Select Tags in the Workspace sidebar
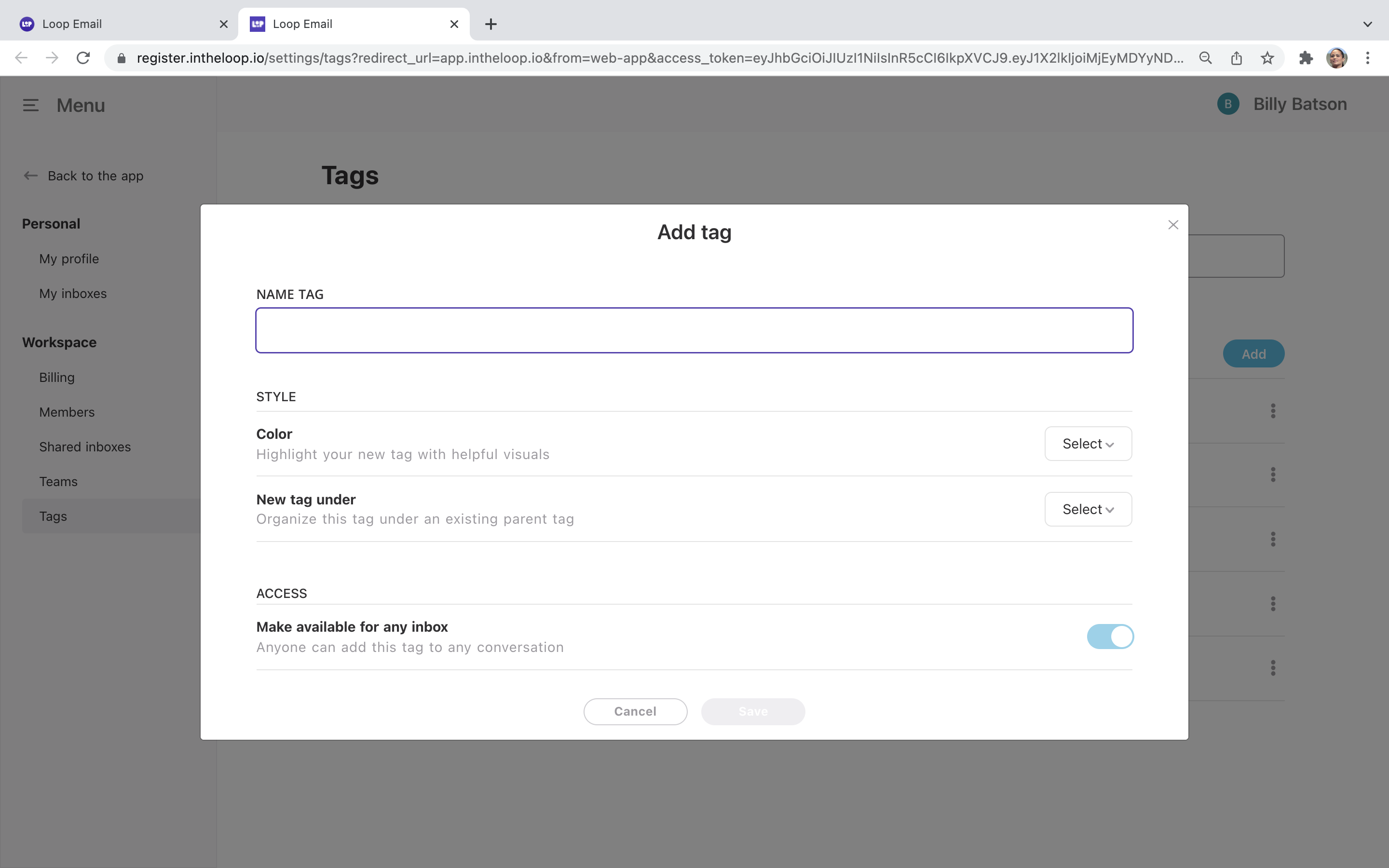 (54, 515)
